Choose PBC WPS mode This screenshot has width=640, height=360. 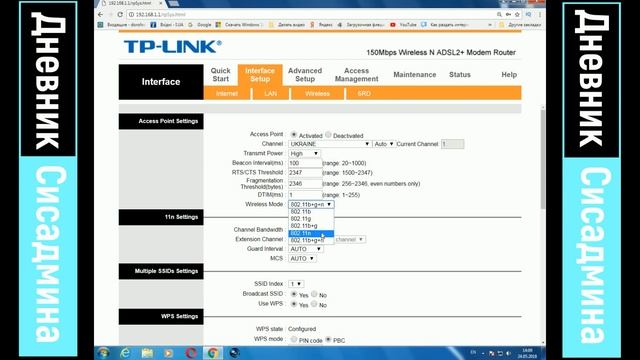click(x=328, y=340)
